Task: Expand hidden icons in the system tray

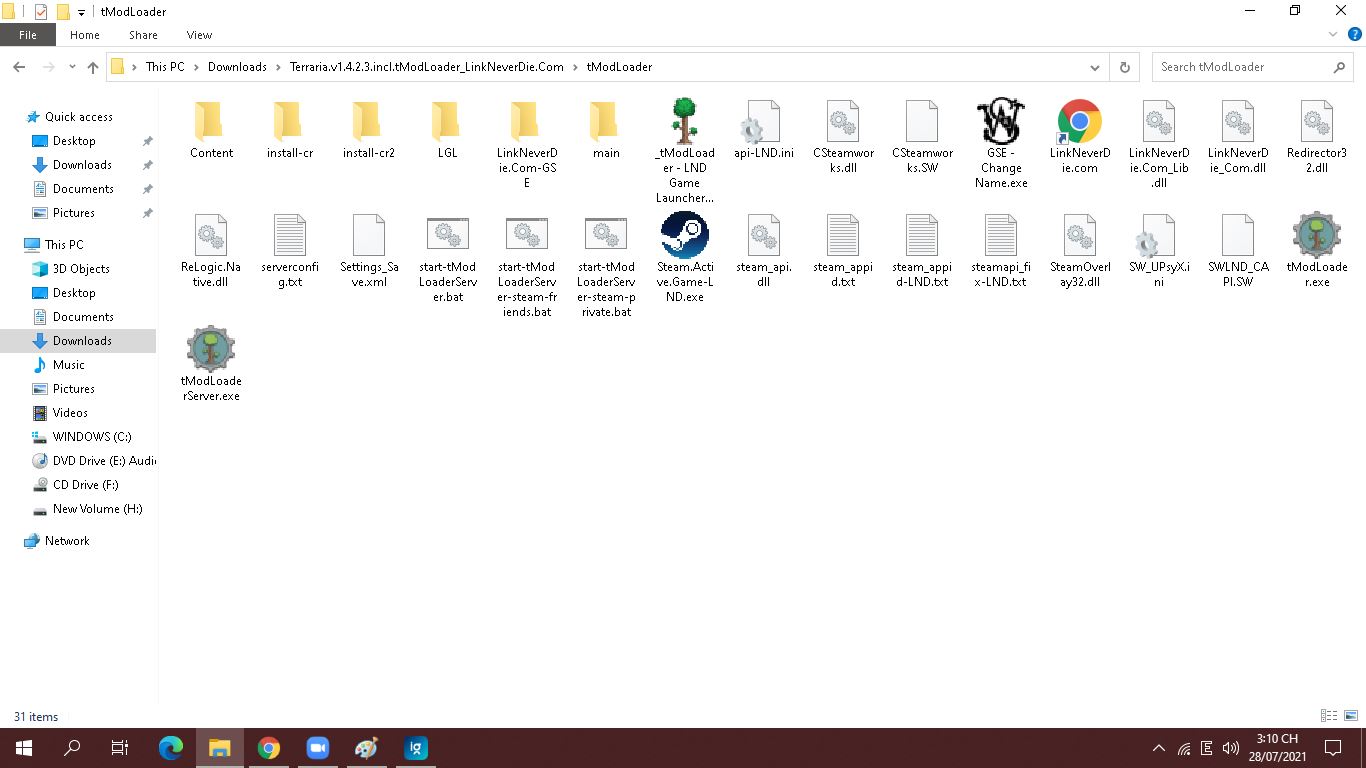Action: [1158, 747]
